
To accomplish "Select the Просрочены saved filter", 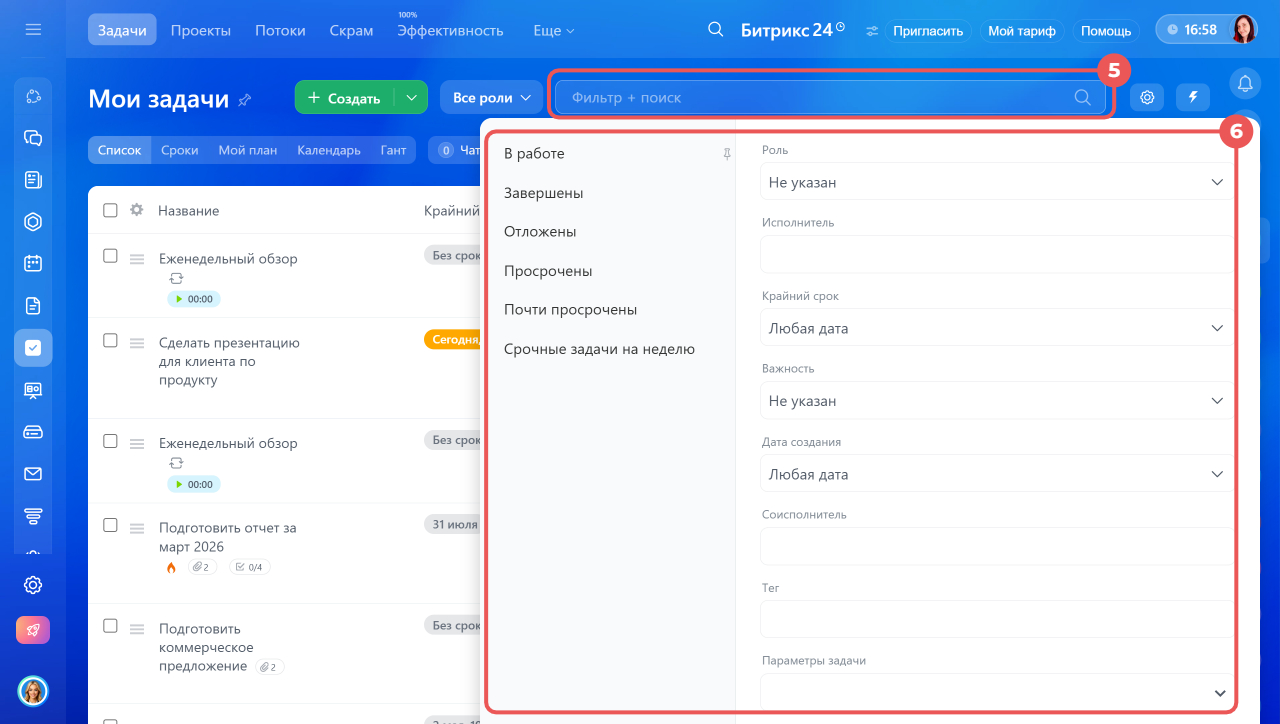I will click(548, 271).
